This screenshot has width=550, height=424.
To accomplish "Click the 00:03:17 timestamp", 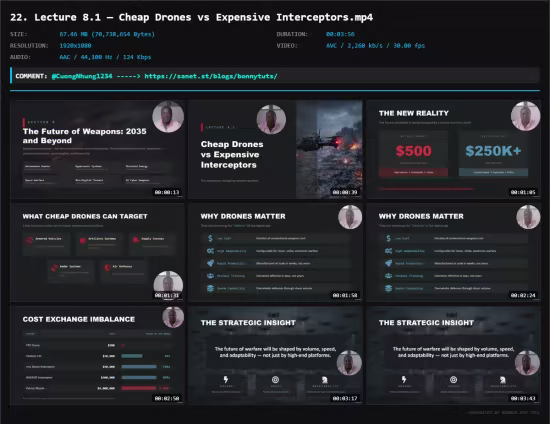I will [345, 398].
